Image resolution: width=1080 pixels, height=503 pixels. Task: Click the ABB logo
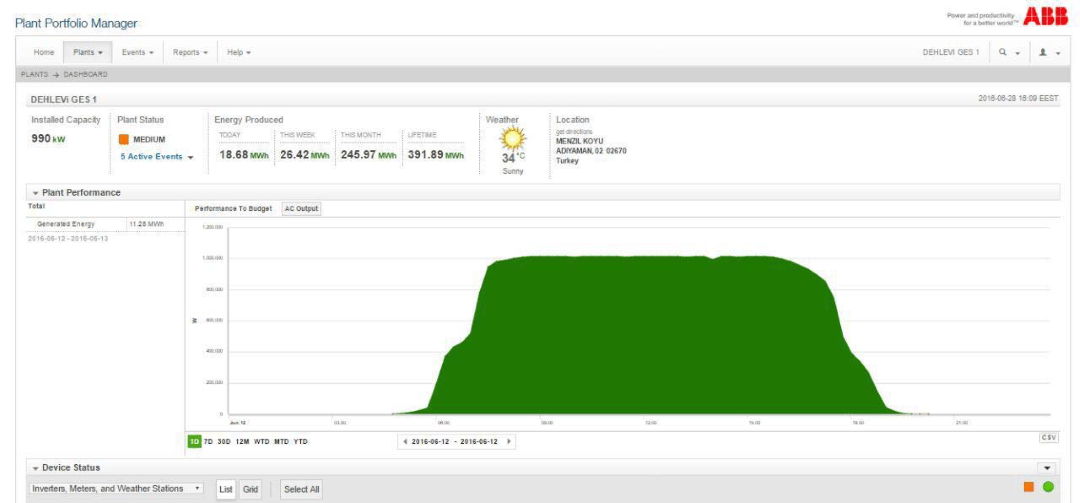tap(1046, 17)
